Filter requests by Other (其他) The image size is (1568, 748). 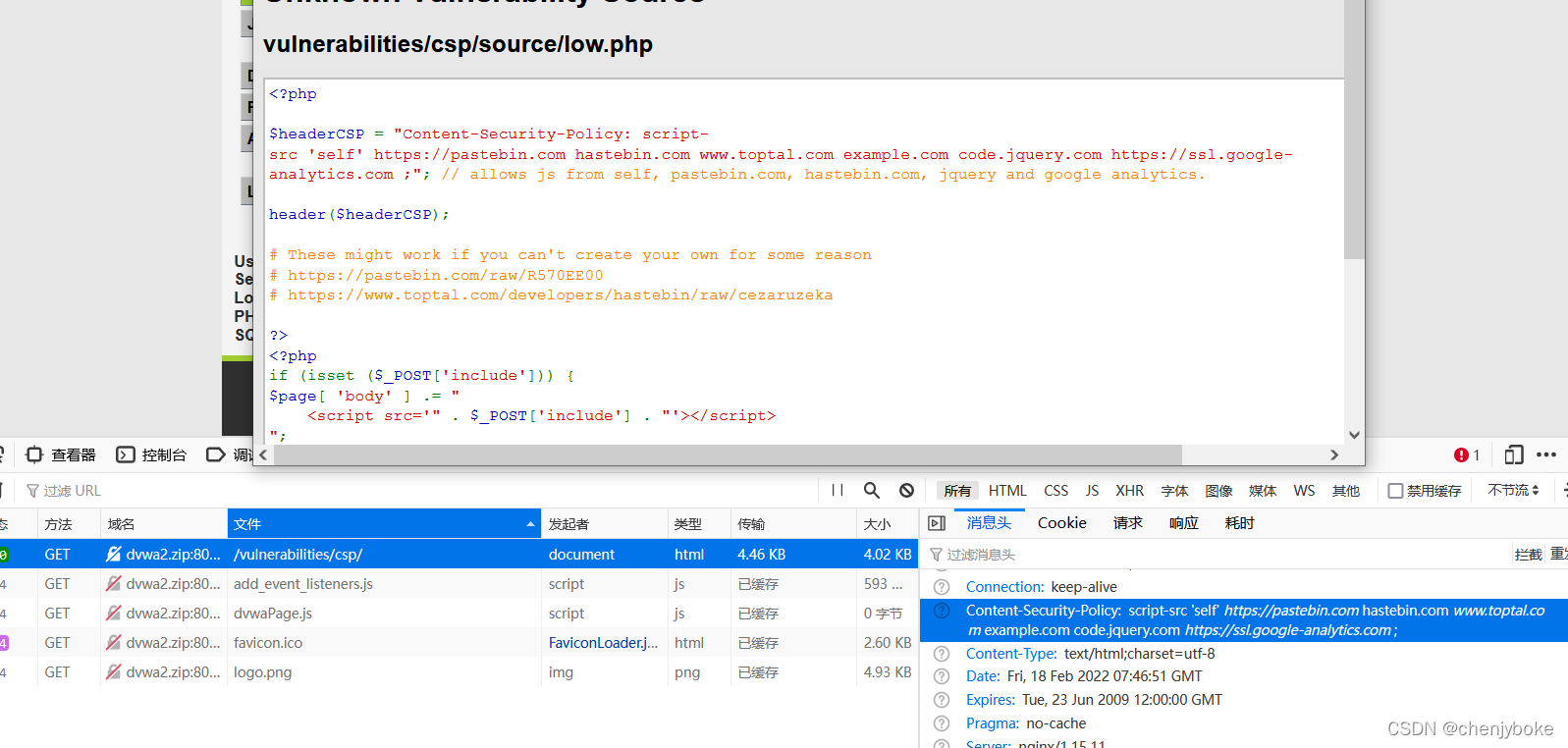pyautogui.click(x=1346, y=491)
